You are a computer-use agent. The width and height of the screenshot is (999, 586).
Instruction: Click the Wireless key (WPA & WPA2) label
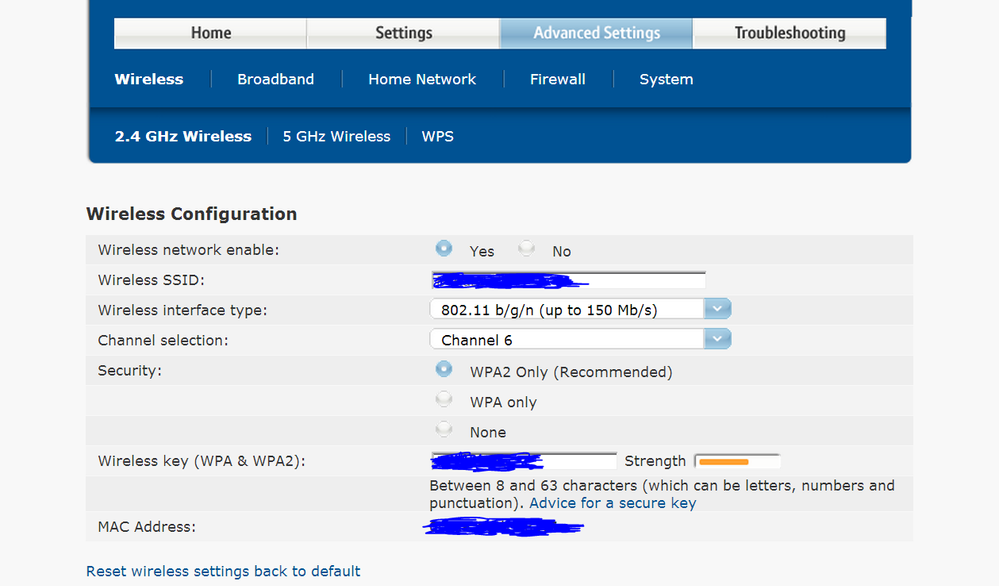click(201, 461)
